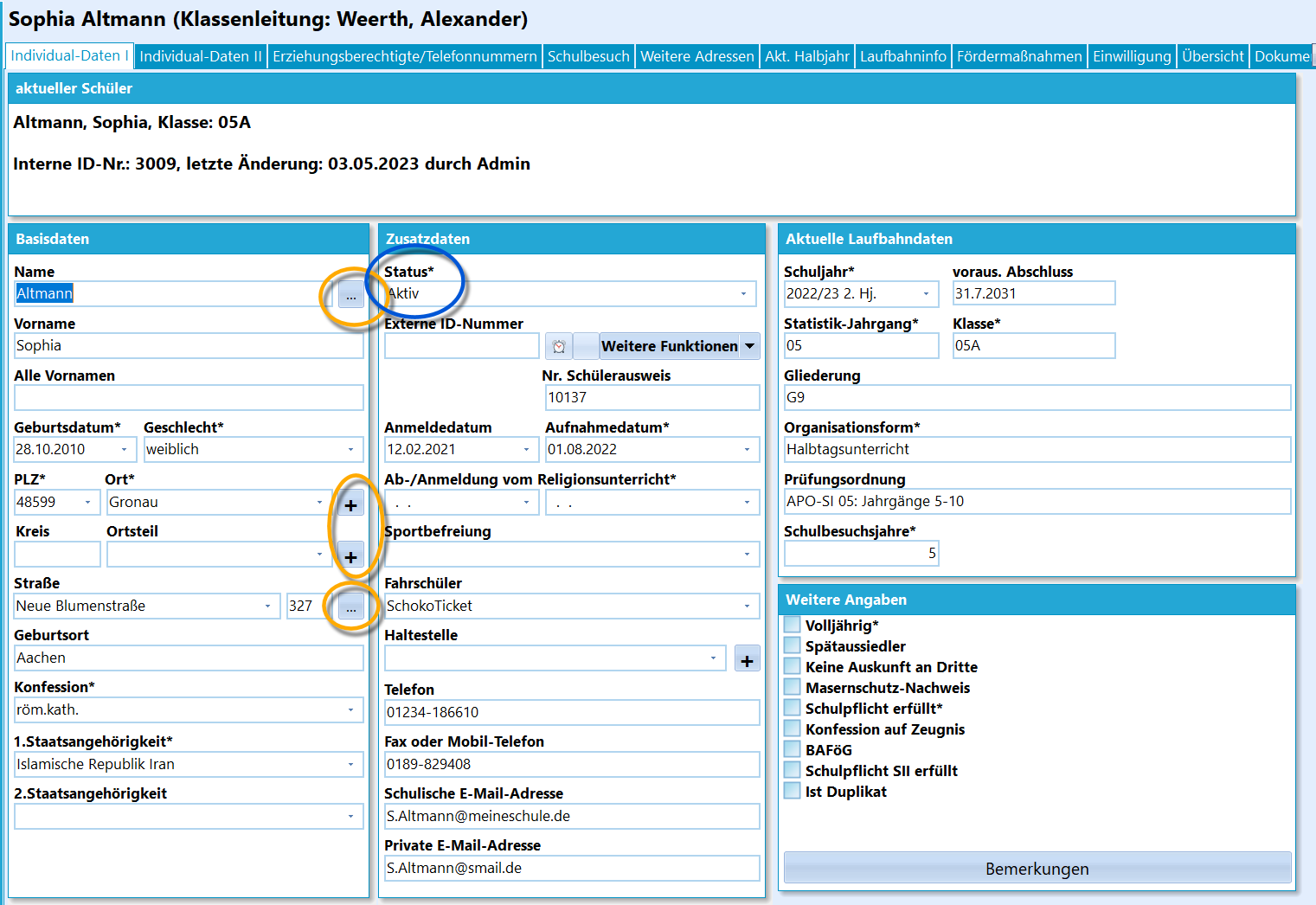Image resolution: width=1316 pixels, height=905 pixels.
Task: Click the ellipsis button next to house number 327
Action: [x=350, y=607]
